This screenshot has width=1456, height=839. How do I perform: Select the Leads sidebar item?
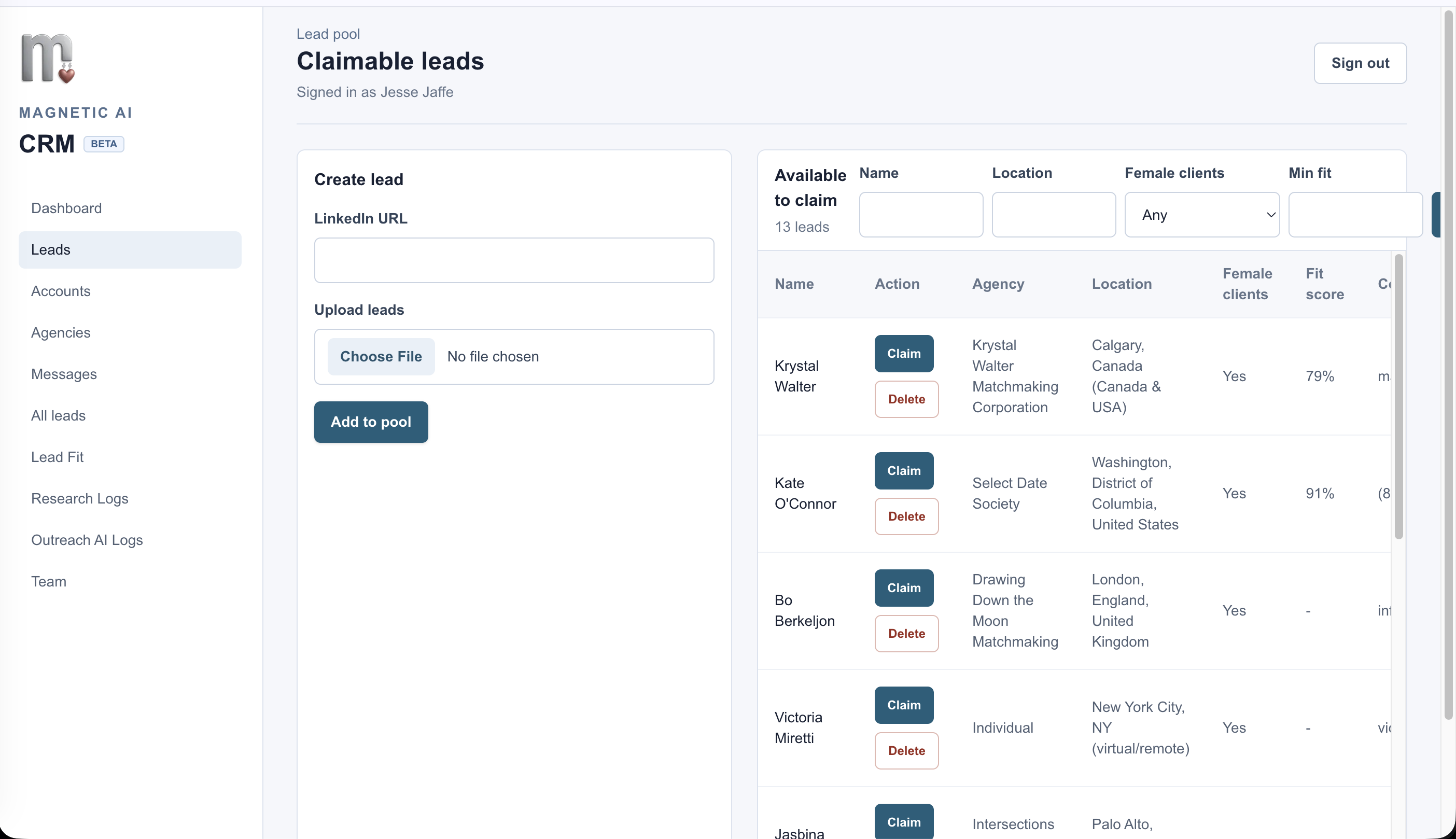(x=130, y=249)
